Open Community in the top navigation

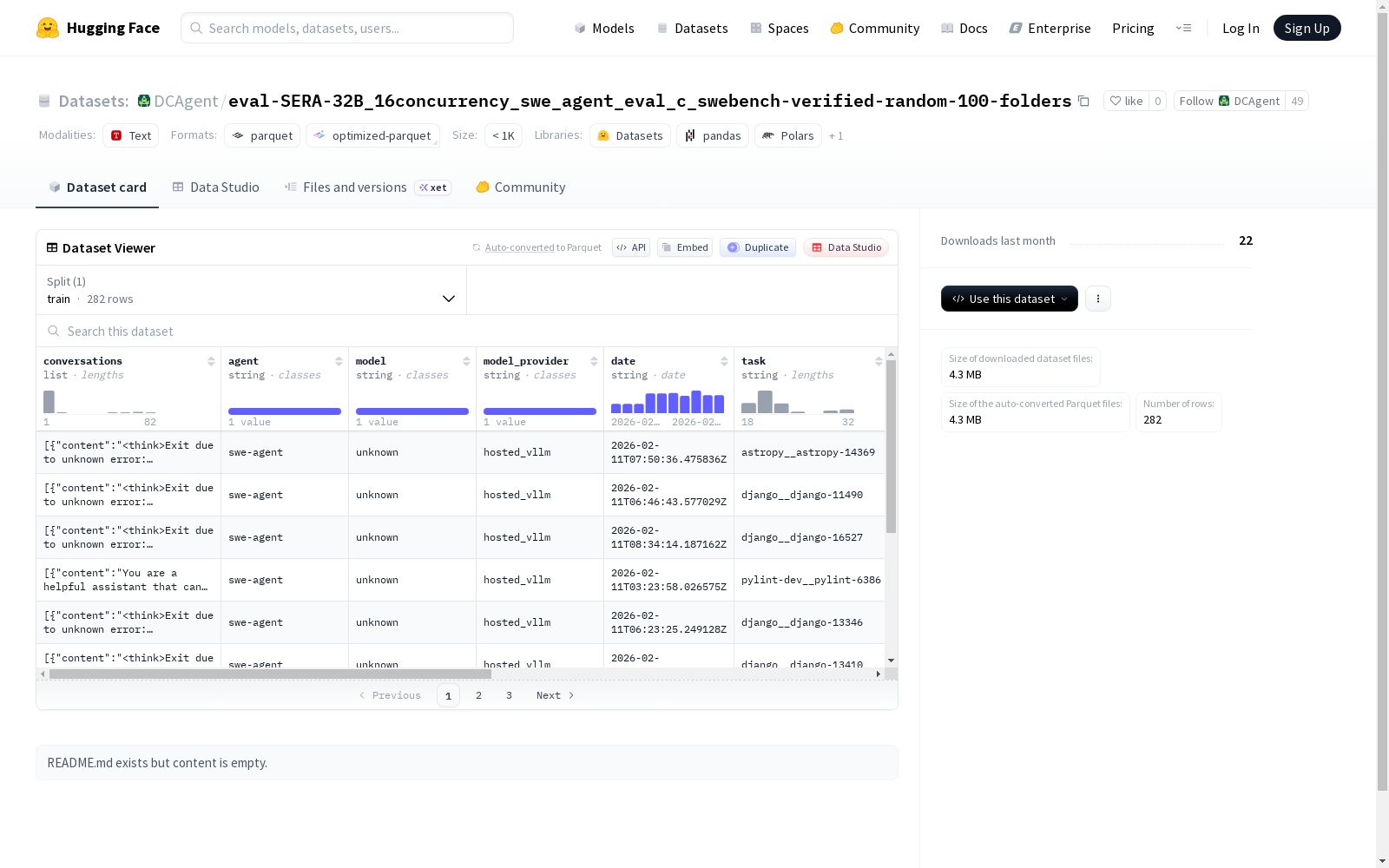click(x=875, y=28)
